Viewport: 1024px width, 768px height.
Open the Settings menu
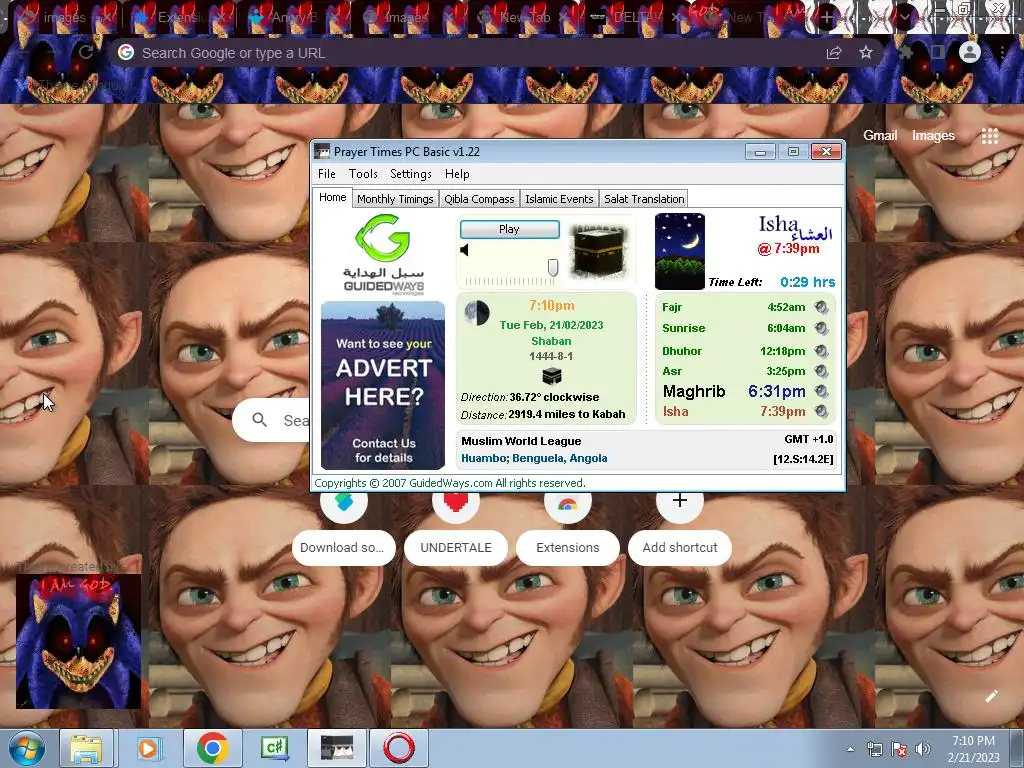411,174
